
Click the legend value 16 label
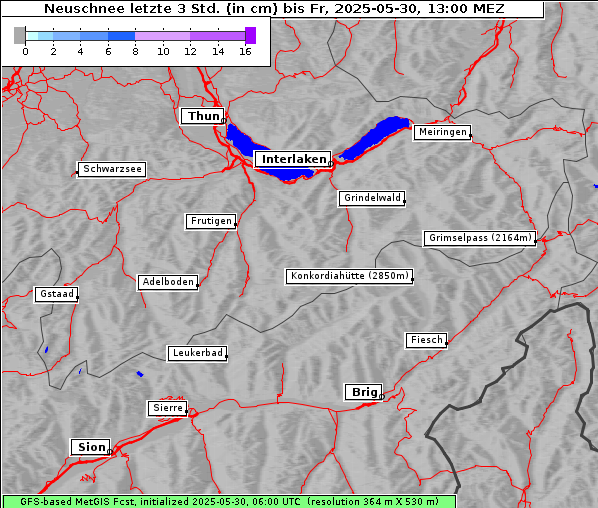pyautogui.click(x=245, y=51)
